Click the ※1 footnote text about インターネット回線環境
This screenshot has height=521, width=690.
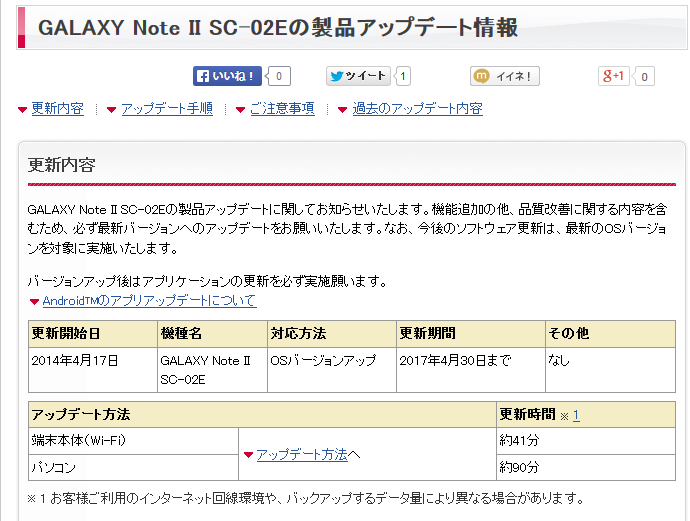click(x=305, y=499)
